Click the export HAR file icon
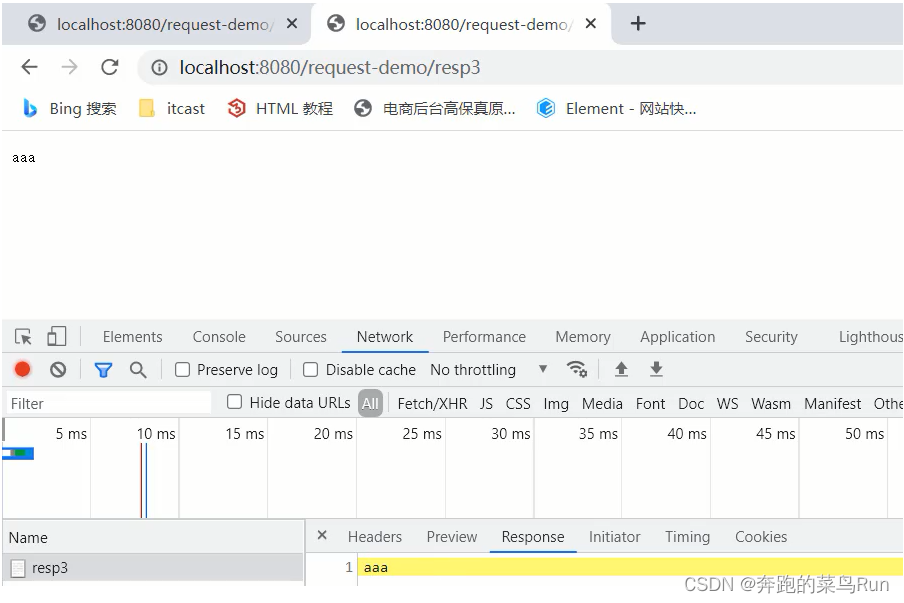This screenshot has width=904, height=603. tap(656, 369)
